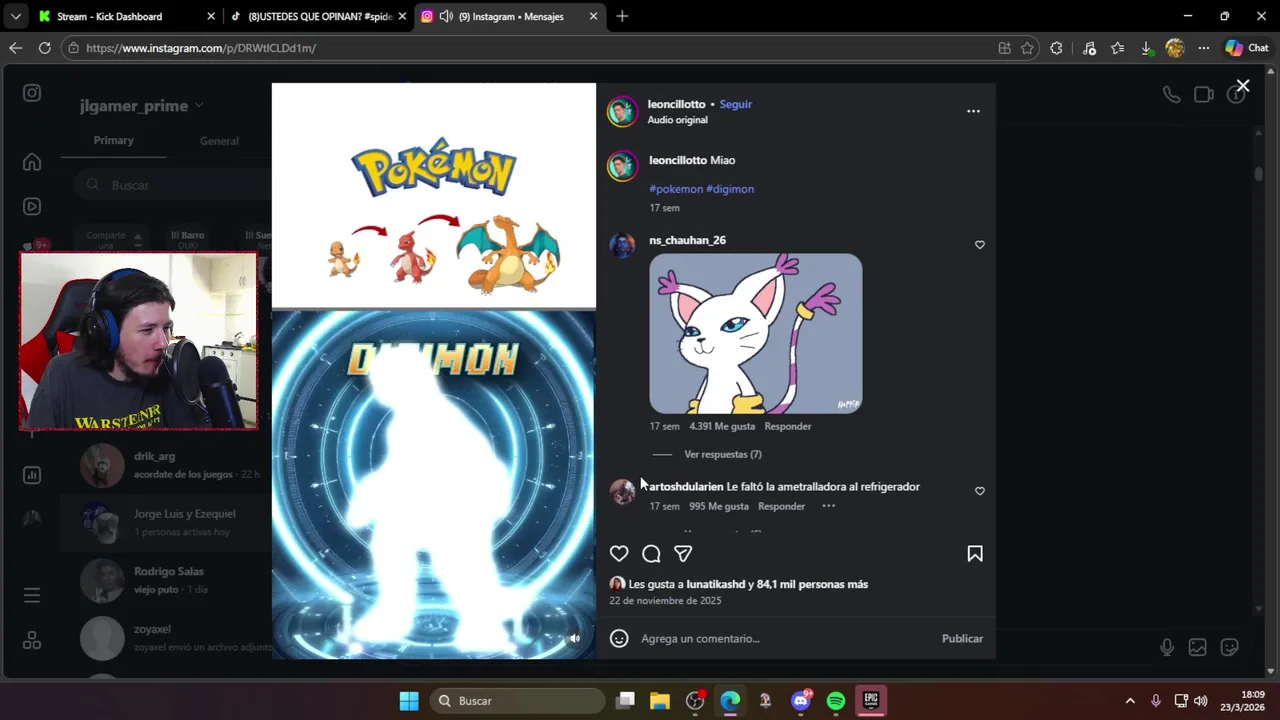Reload the Instagram page
Viewport: 1280px width, 720px height.
(x=44, y=48)
